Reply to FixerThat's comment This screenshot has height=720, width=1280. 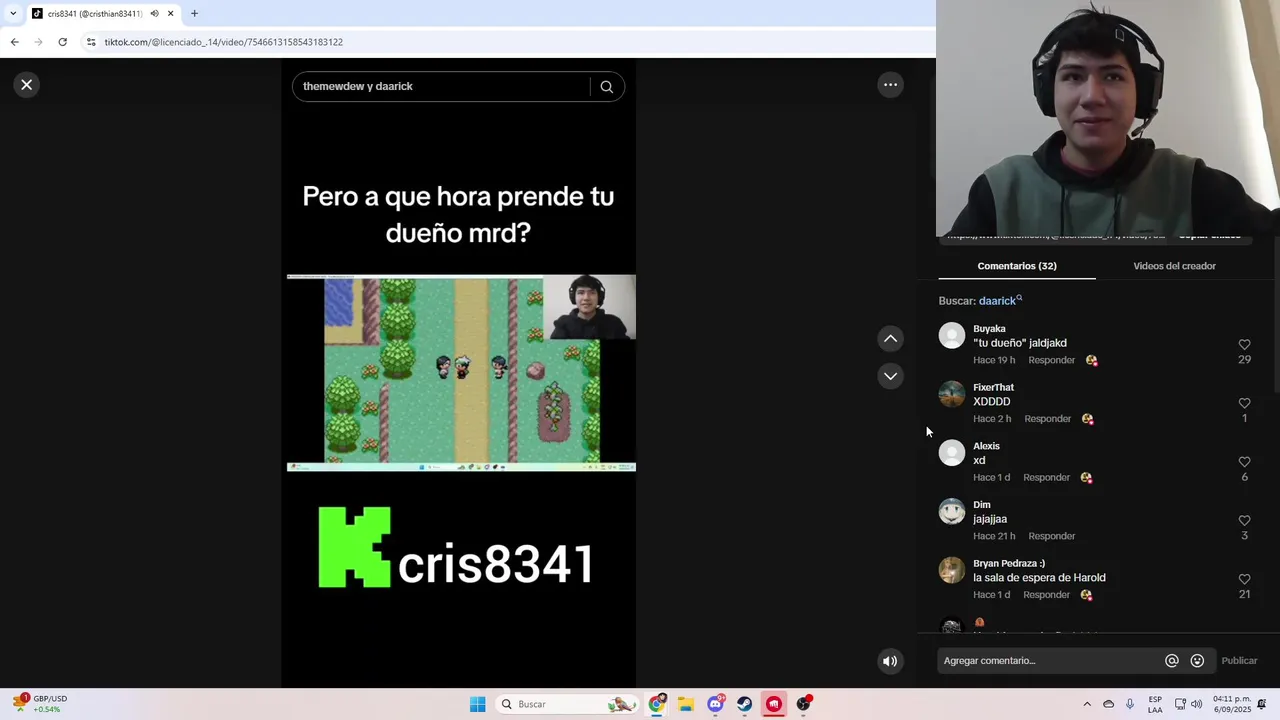(1047, 419)
